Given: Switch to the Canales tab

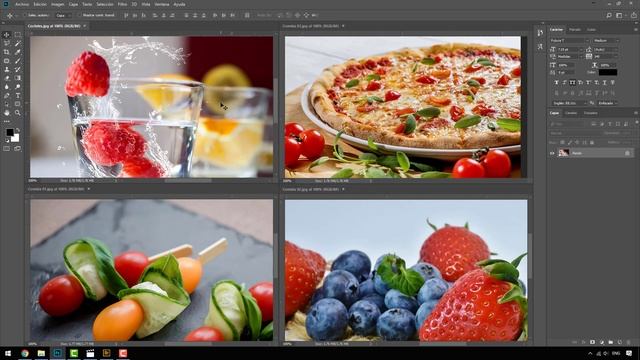Looking at the screenshot, I should click(571, 113).
